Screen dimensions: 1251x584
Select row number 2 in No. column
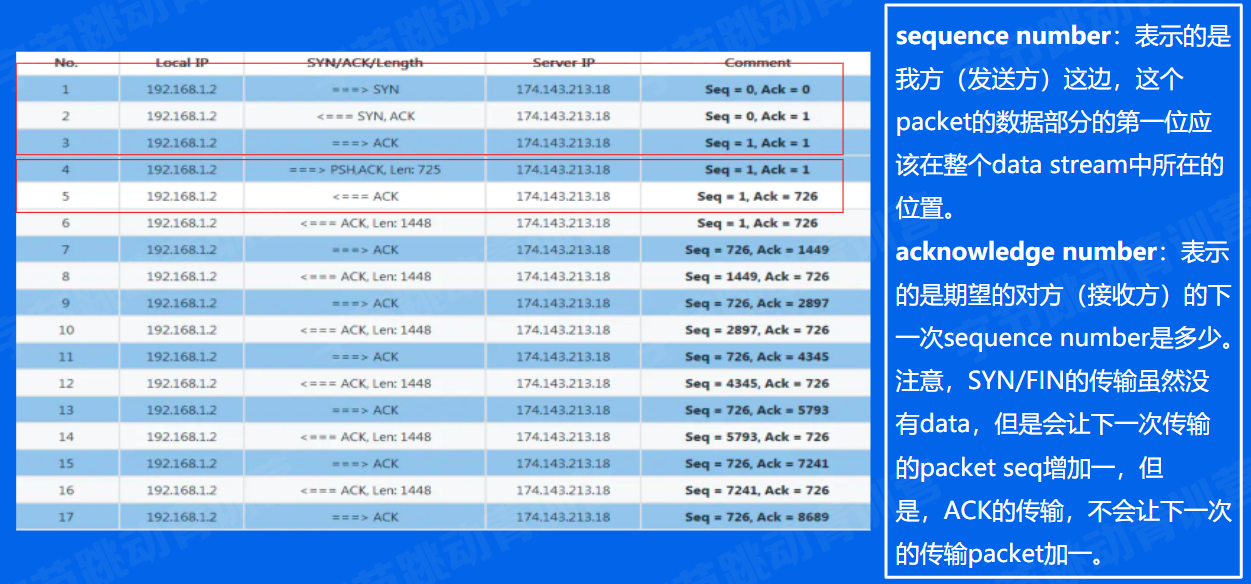tap(66, 116)
